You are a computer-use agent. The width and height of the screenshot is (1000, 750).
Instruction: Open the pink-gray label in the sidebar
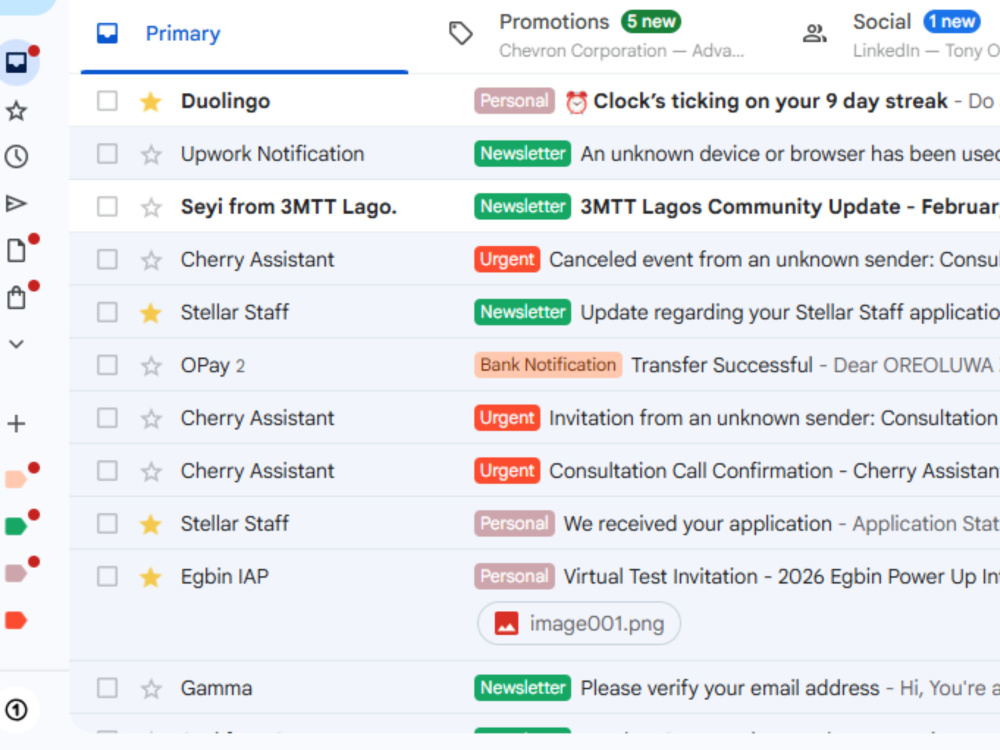click(x=16, y=573)
